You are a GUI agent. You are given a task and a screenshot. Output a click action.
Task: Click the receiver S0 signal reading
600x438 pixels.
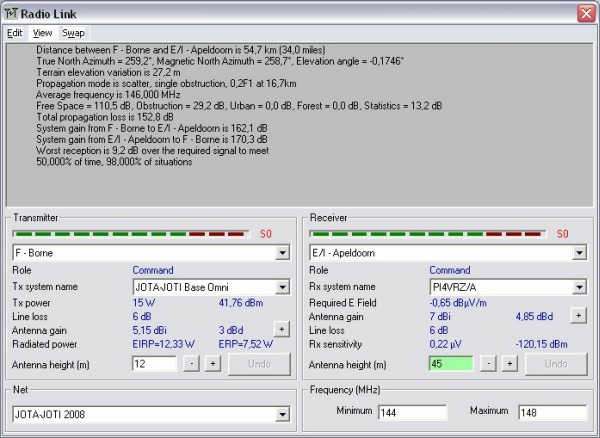[562, 234]
